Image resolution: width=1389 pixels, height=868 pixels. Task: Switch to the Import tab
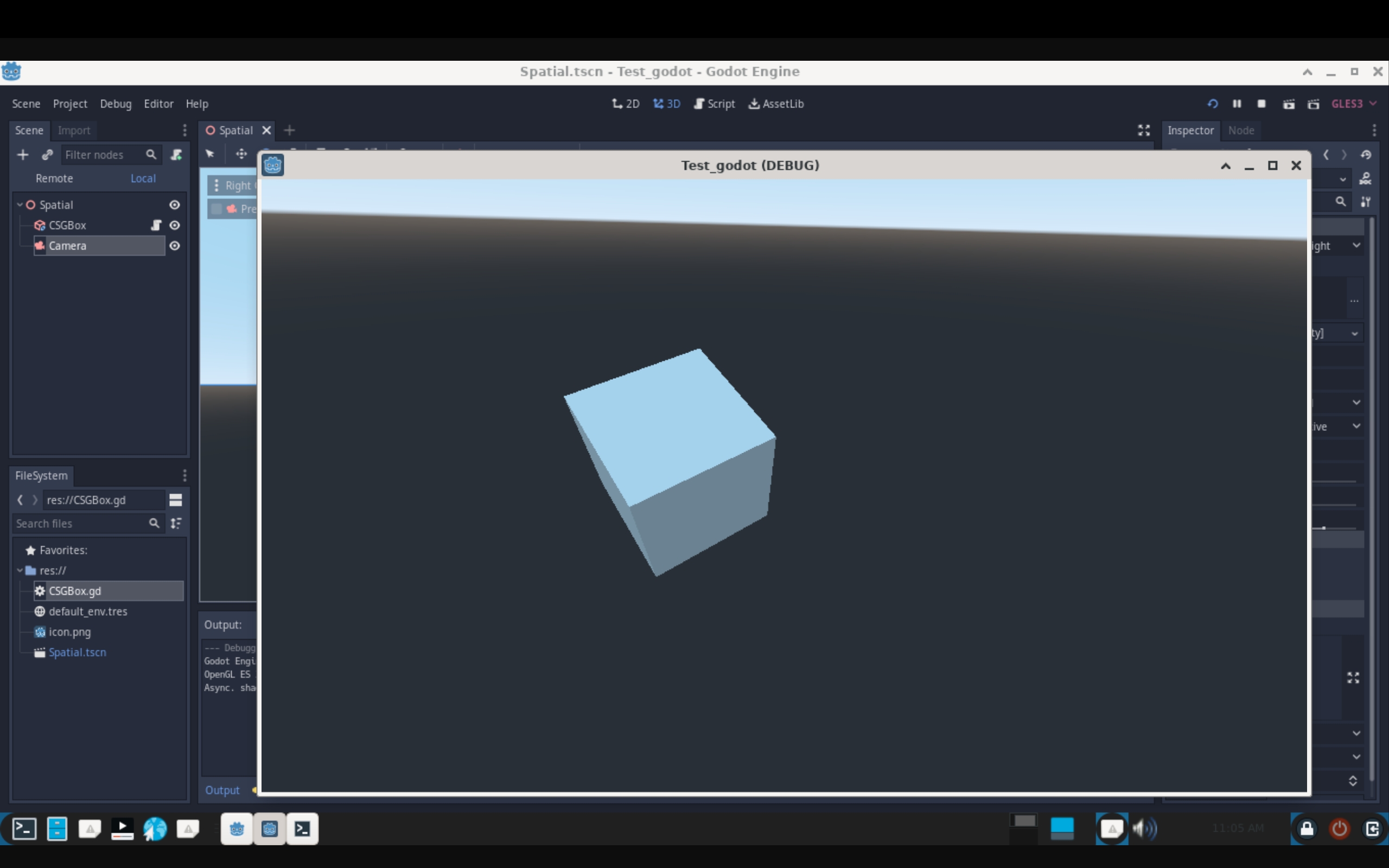[x=73, y=130]
